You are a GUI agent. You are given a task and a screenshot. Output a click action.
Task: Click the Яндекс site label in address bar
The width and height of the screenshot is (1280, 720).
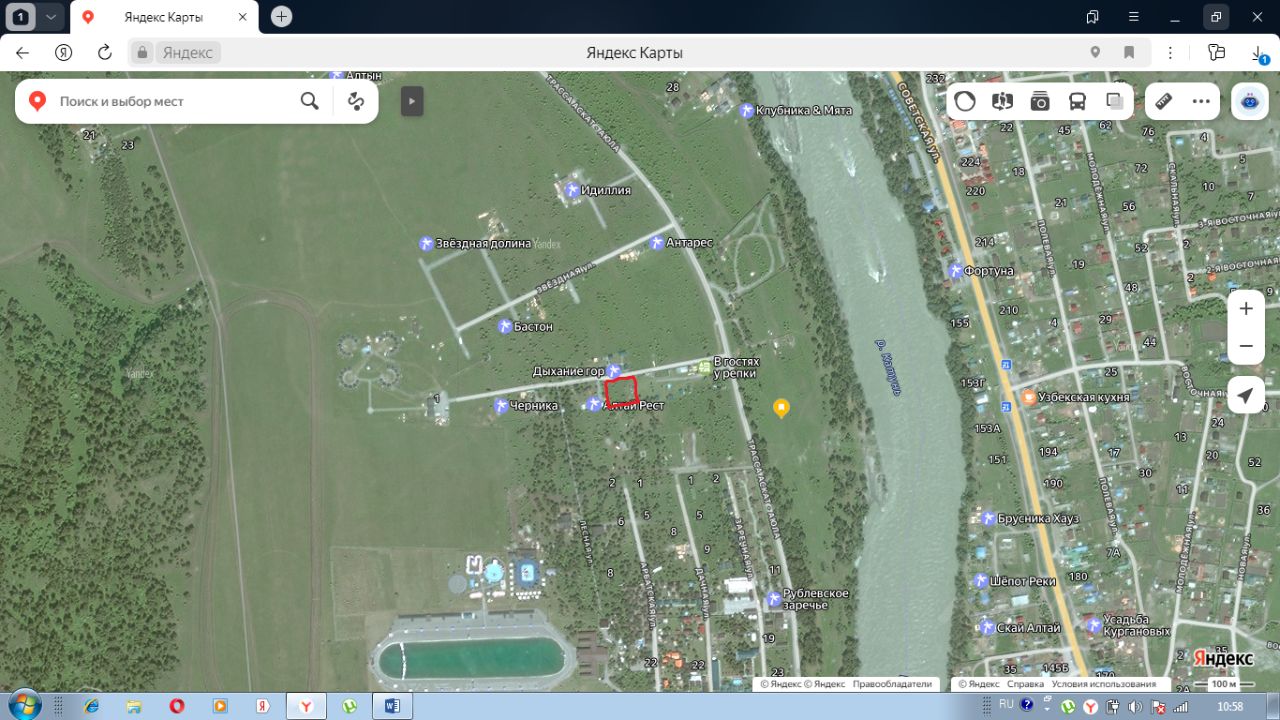(188, 53)
